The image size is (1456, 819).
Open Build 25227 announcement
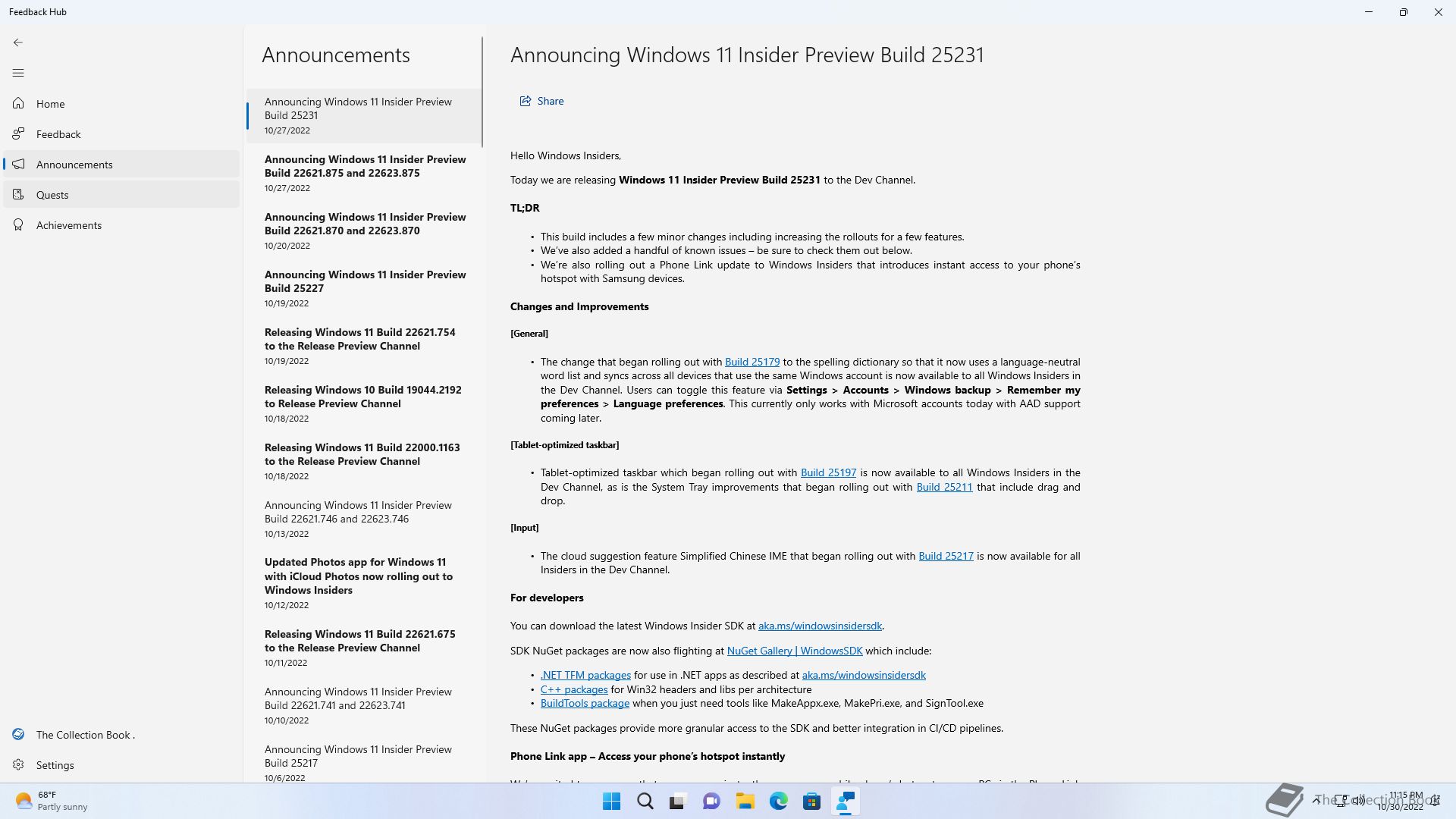tap(364, 288)
